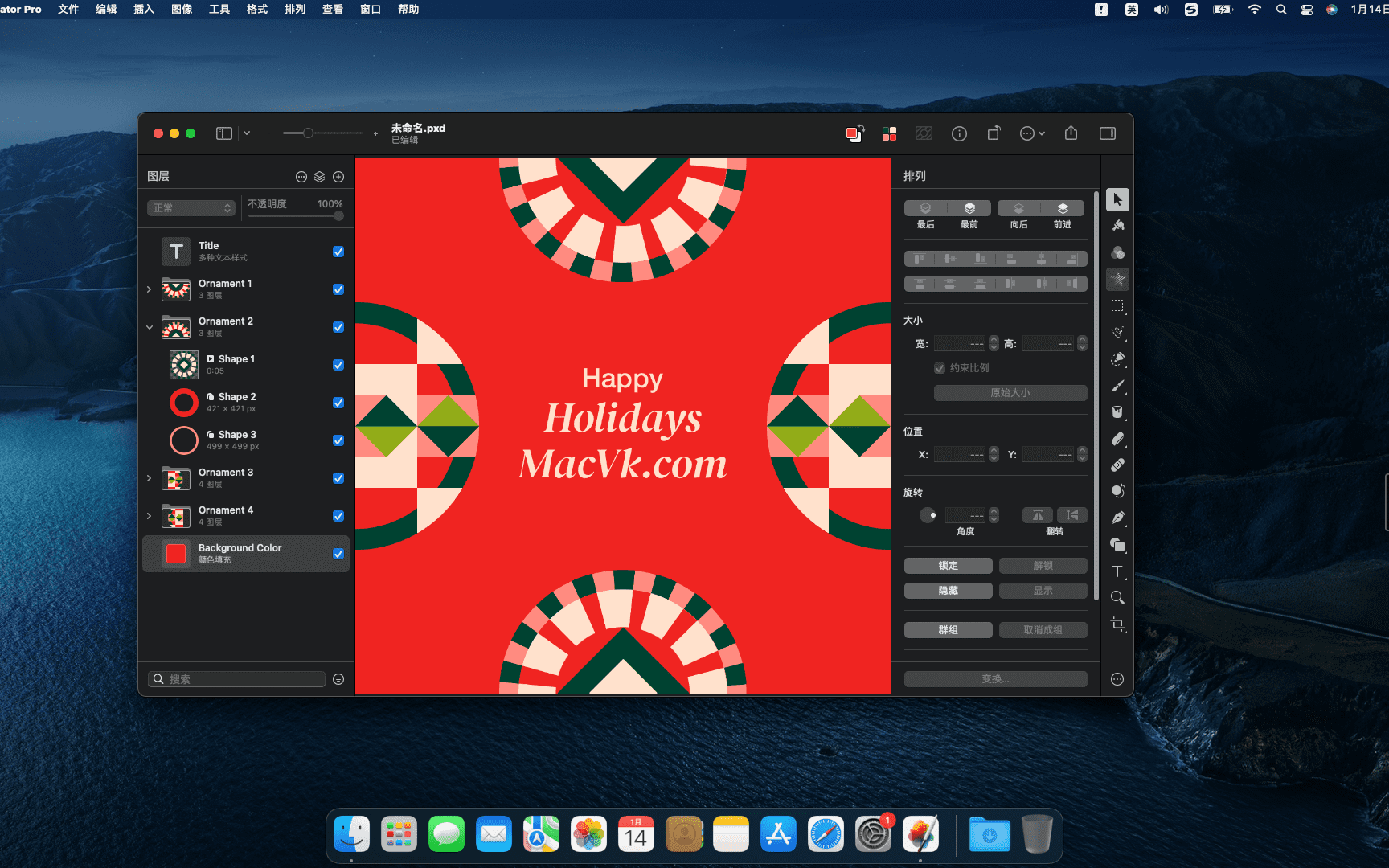Show image info in title bar

click(x=959, y=133)
